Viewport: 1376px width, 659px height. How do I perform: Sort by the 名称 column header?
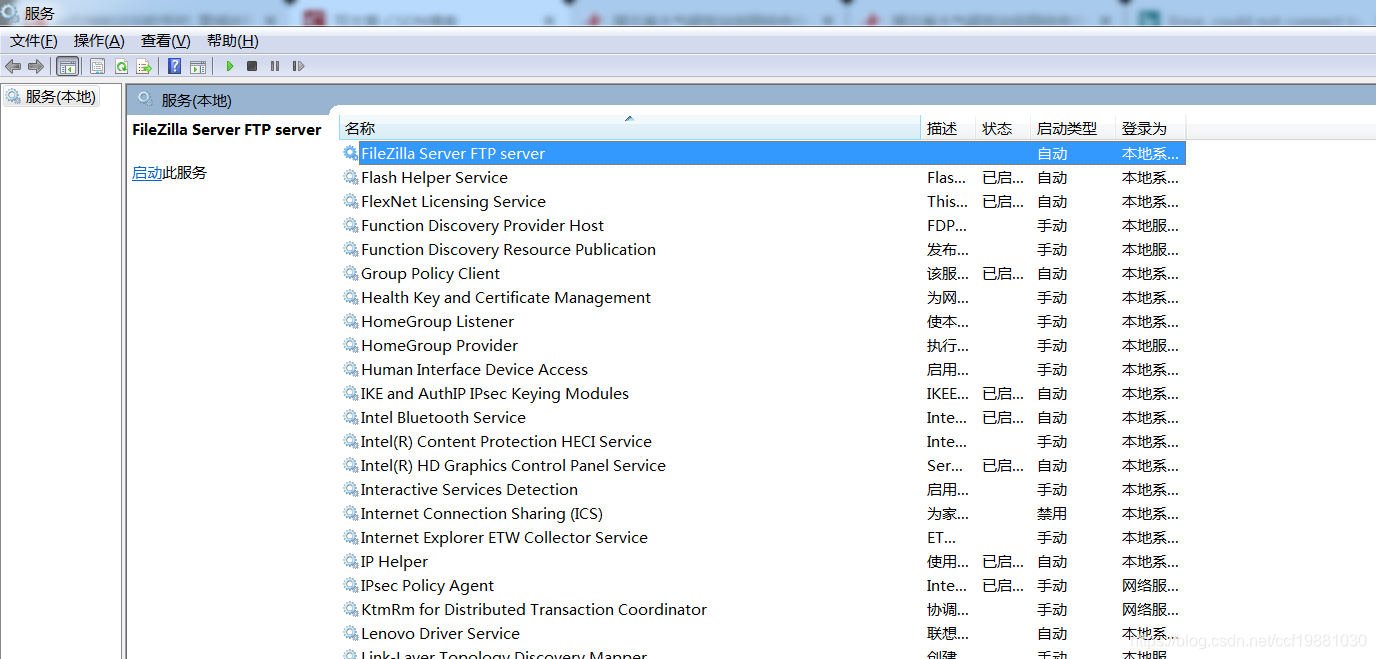click(x=630, y=128)
